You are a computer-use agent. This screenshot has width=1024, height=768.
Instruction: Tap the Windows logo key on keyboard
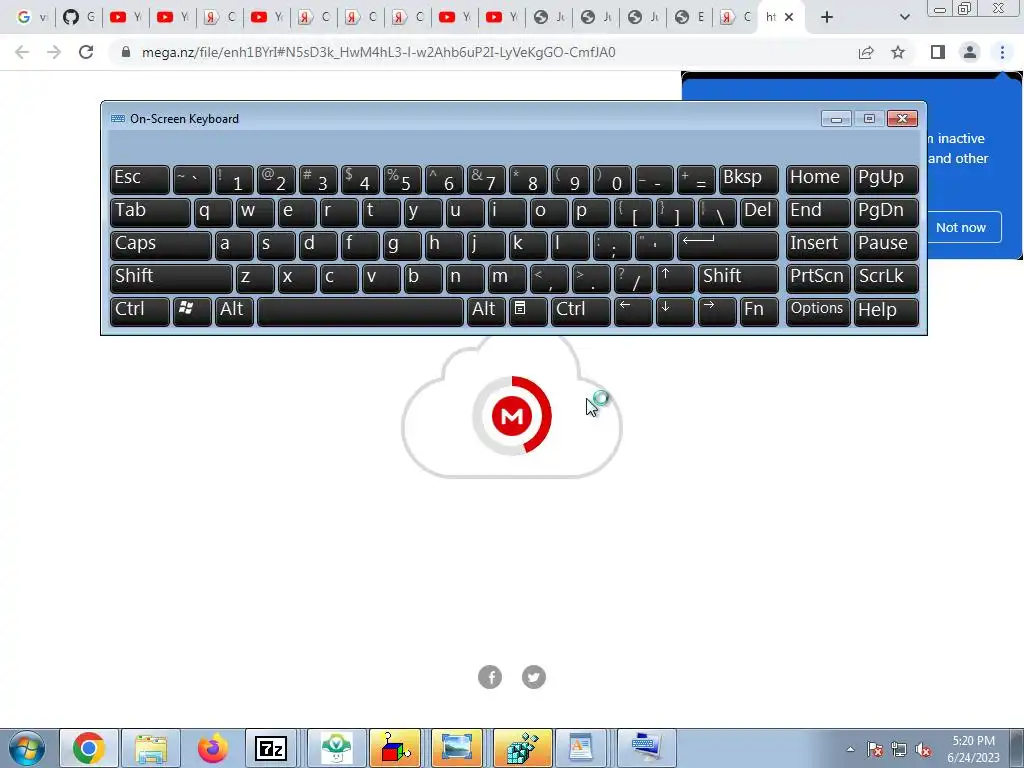[x=192, y=312]
